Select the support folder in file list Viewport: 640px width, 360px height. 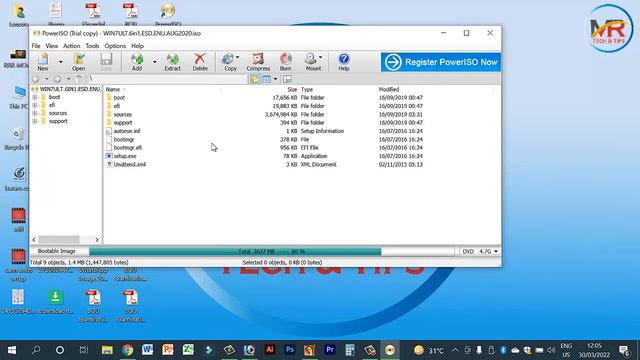(123, 122)
